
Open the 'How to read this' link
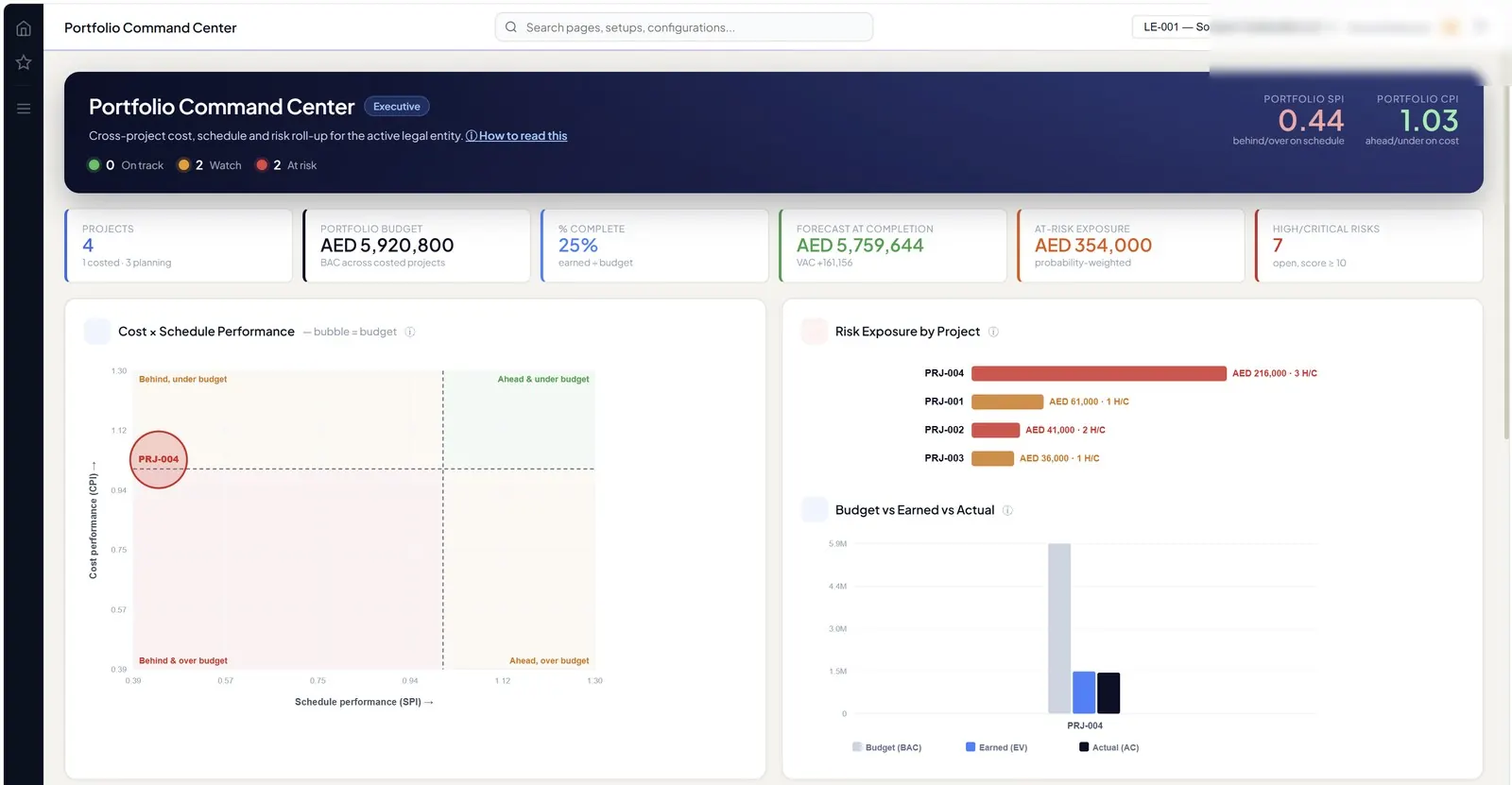click(x=517, y=136)
